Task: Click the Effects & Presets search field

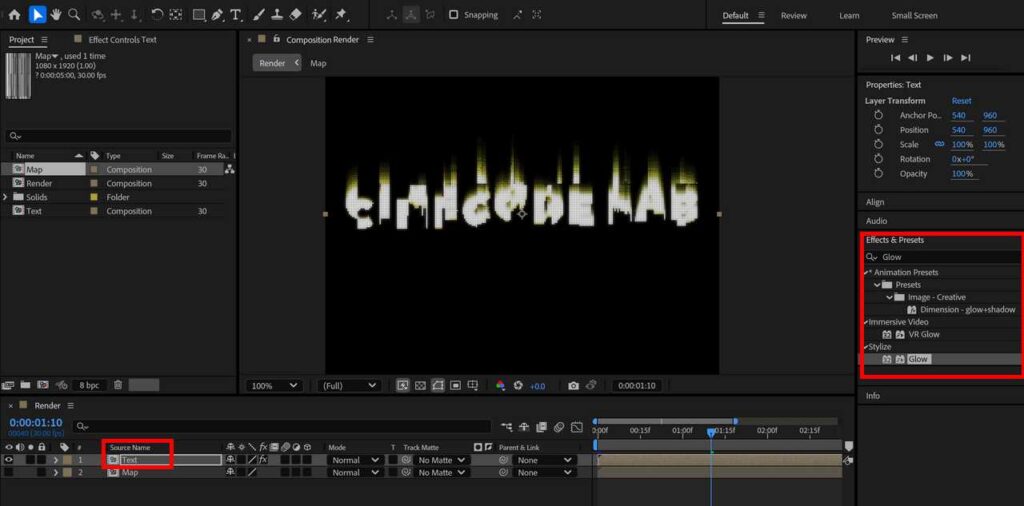Action: click(x=942, y=257)
